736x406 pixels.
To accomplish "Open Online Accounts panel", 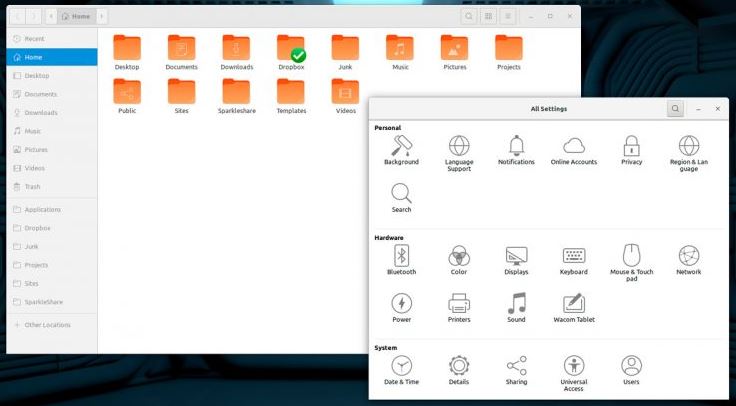I will [574, 147].
